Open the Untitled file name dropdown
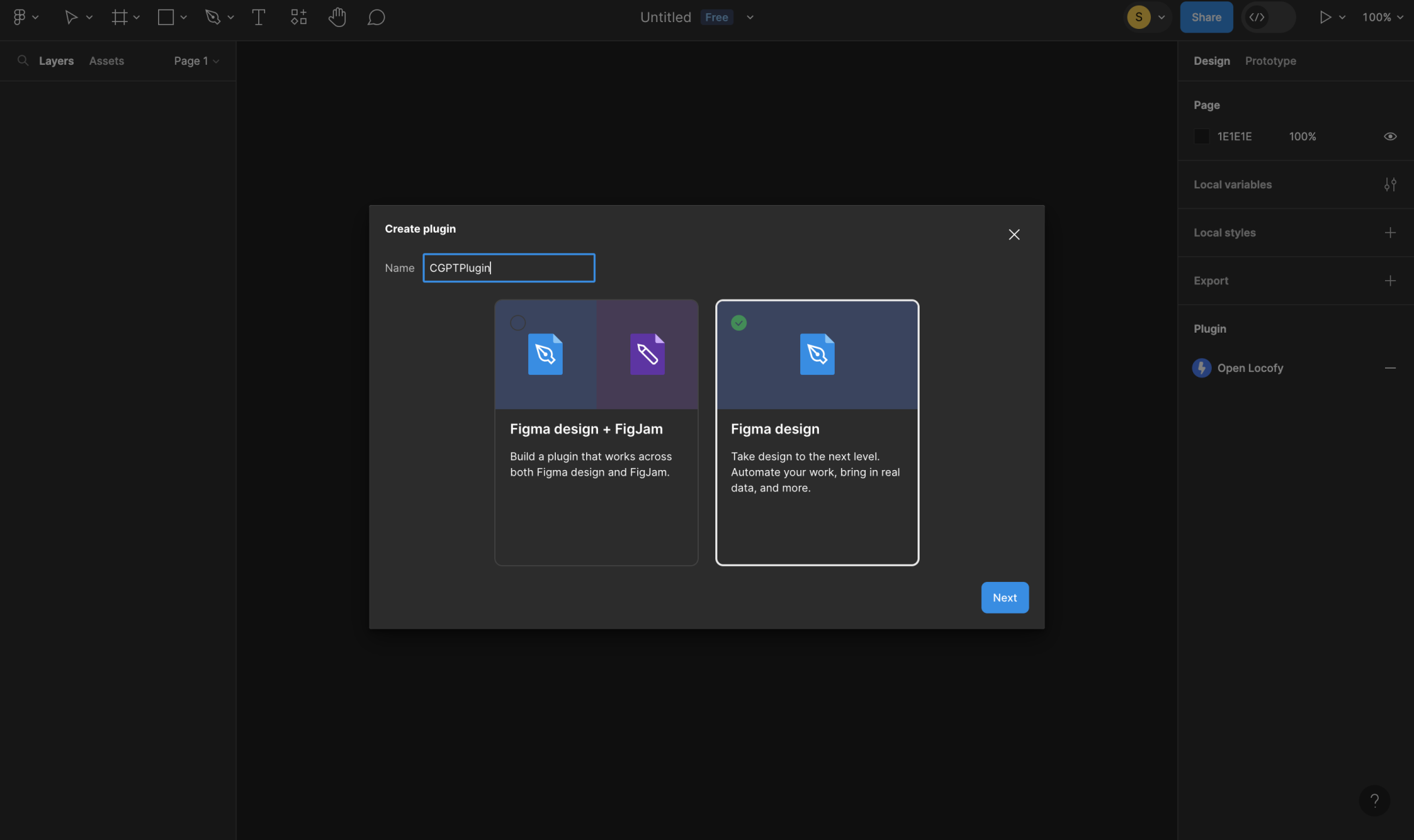1414x840 pixels. tap(749, 17)
